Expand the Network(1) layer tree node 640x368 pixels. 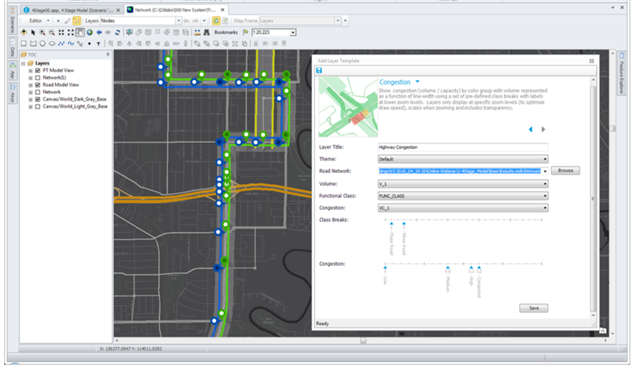coord(31,78)
